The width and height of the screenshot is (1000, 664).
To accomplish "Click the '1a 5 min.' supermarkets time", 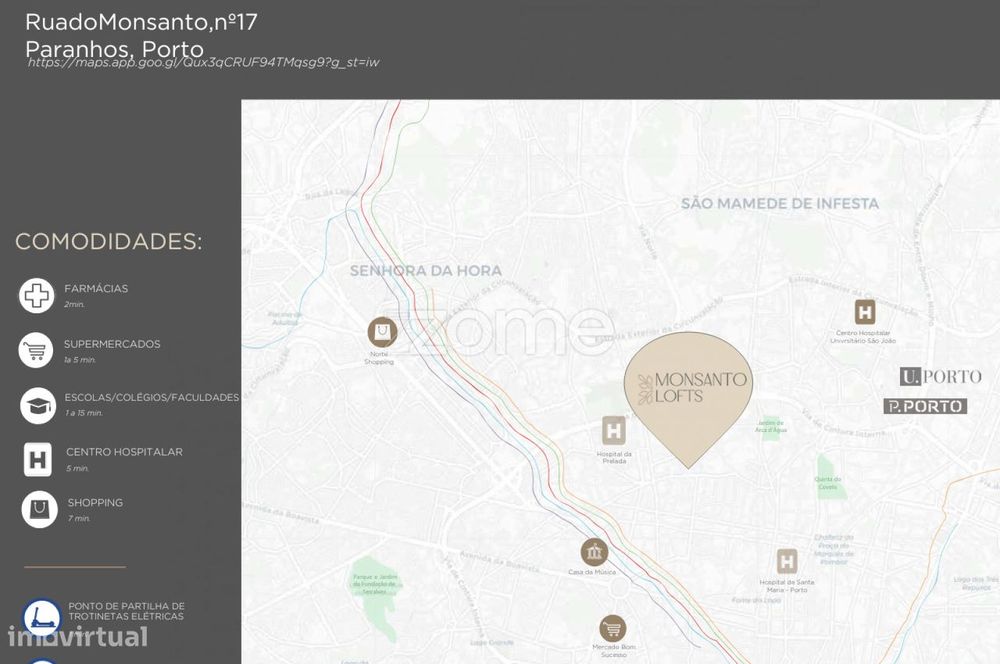I will pos(80,360).
